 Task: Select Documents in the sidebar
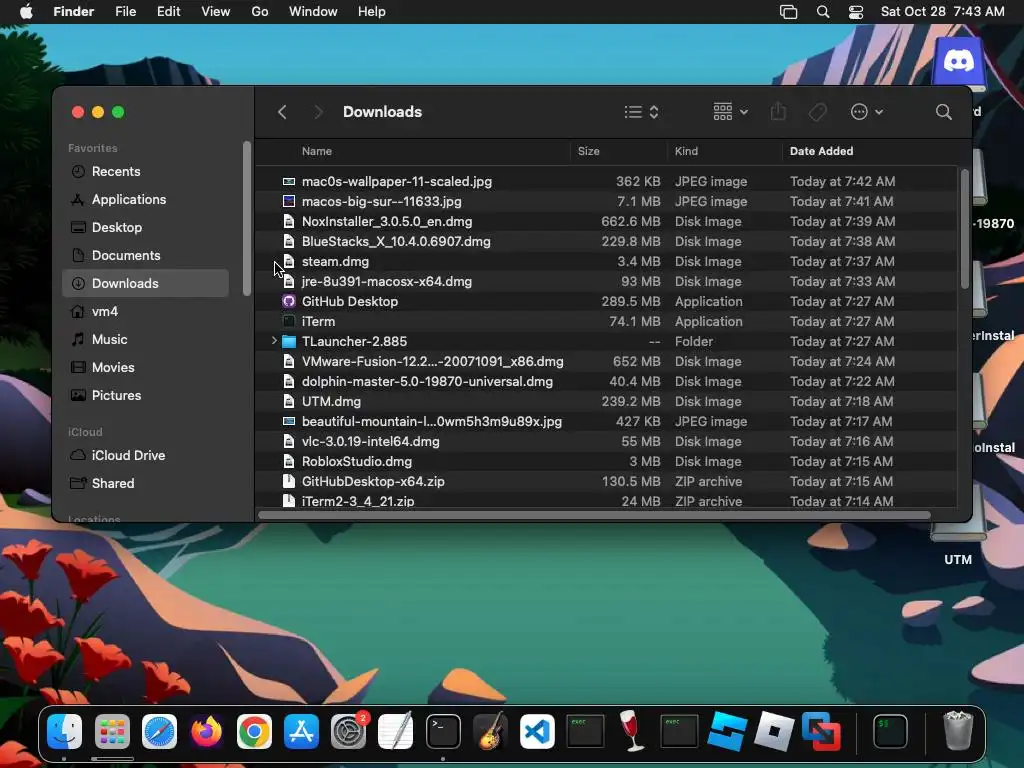(x=145, y=255)
